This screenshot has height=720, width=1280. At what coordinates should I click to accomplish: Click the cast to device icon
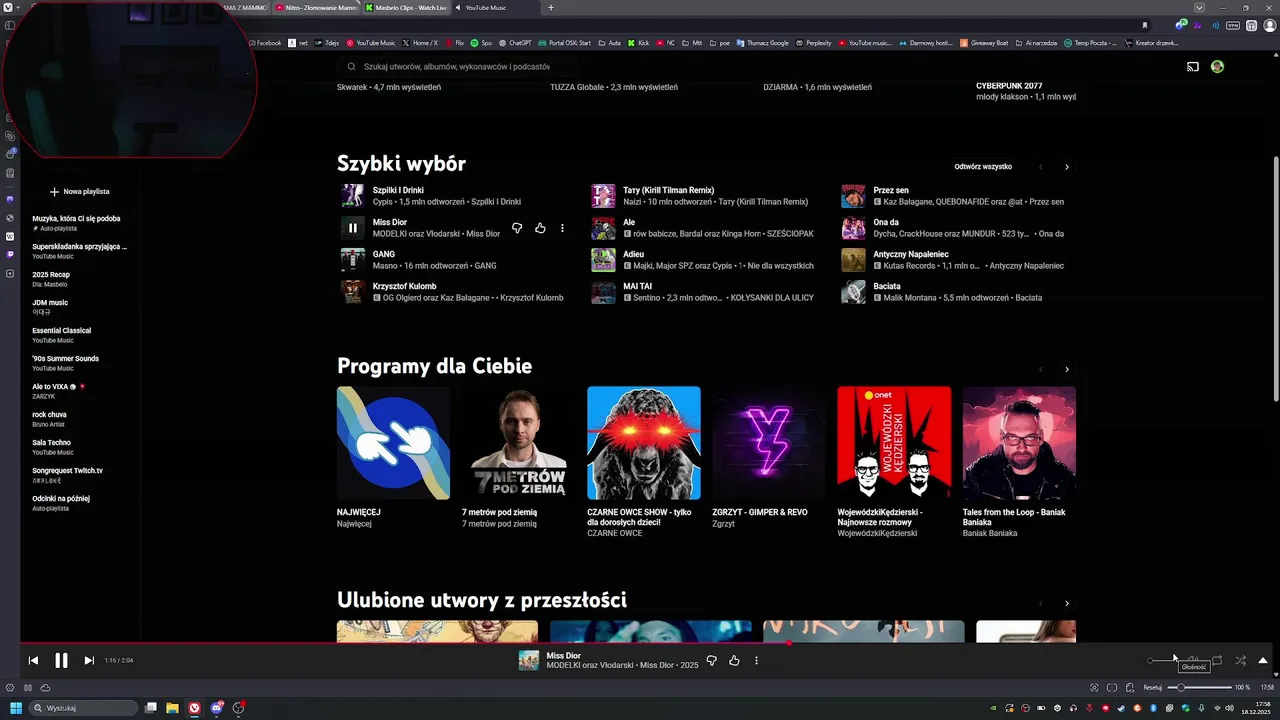pos(1193,67)
